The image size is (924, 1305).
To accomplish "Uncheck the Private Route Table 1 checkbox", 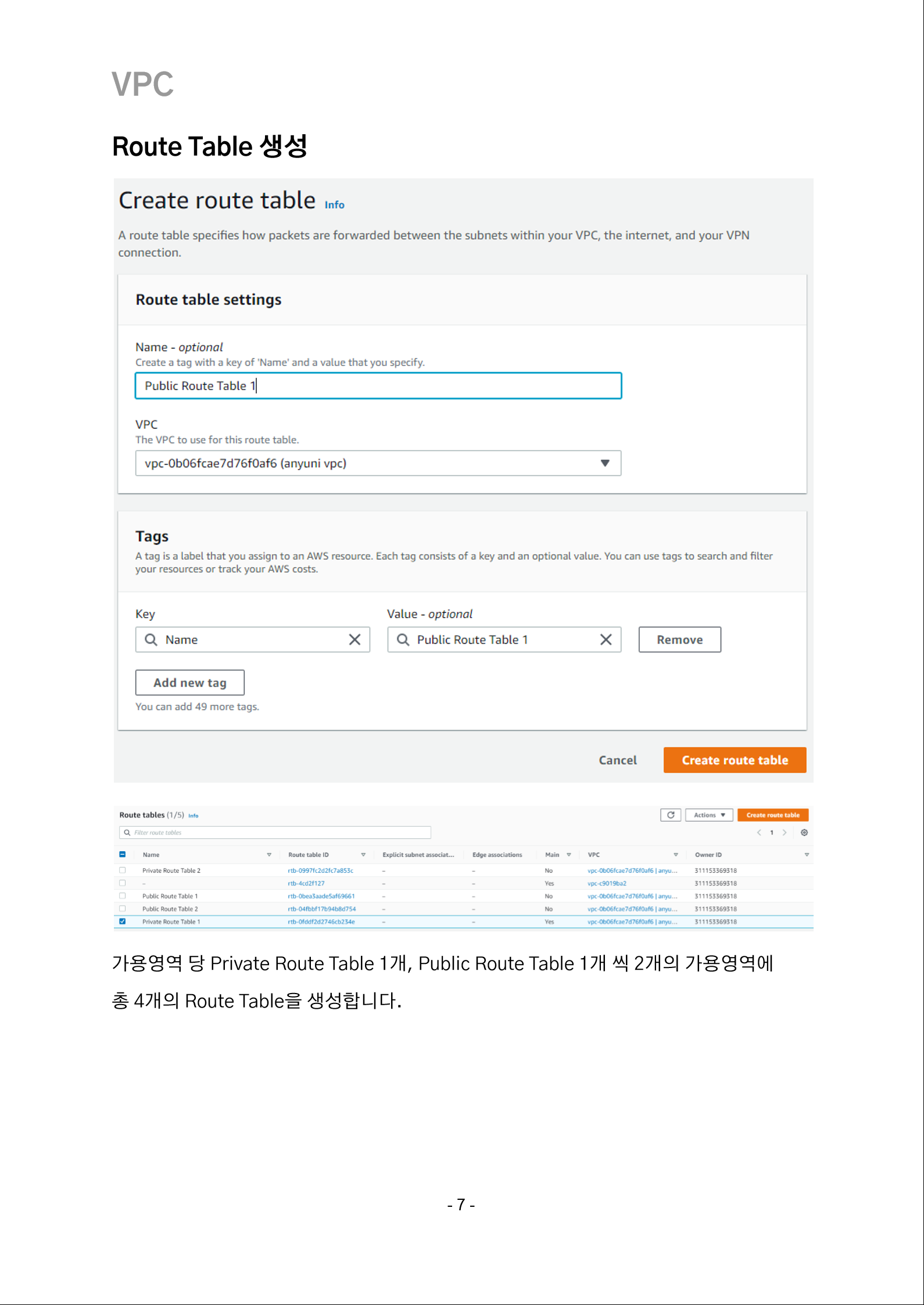I will [122, 921].
